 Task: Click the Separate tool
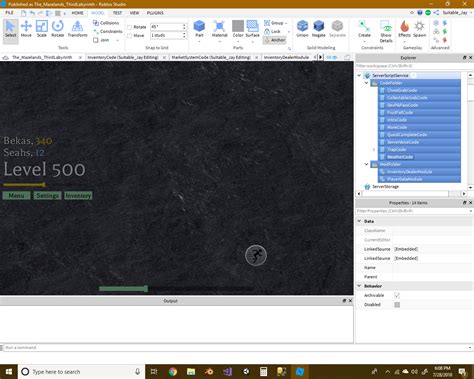337,29
